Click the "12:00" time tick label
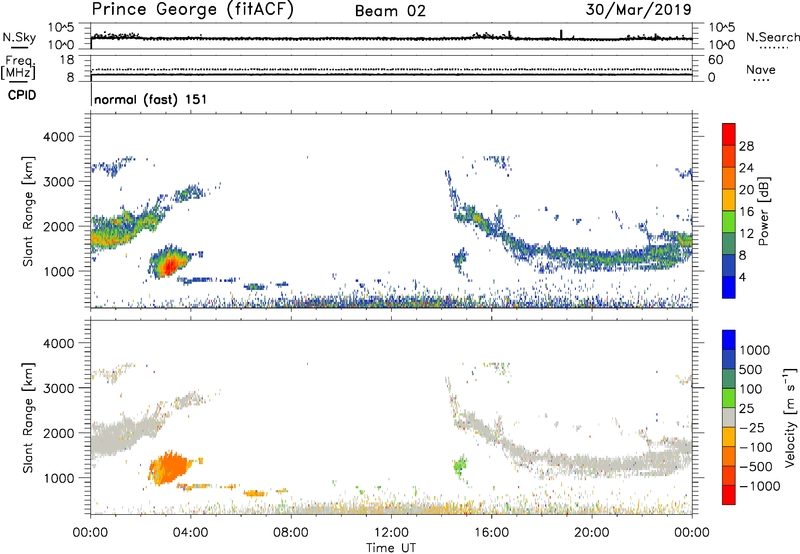The width and height of the screenshot is (800, 554). tap(391, 533)
